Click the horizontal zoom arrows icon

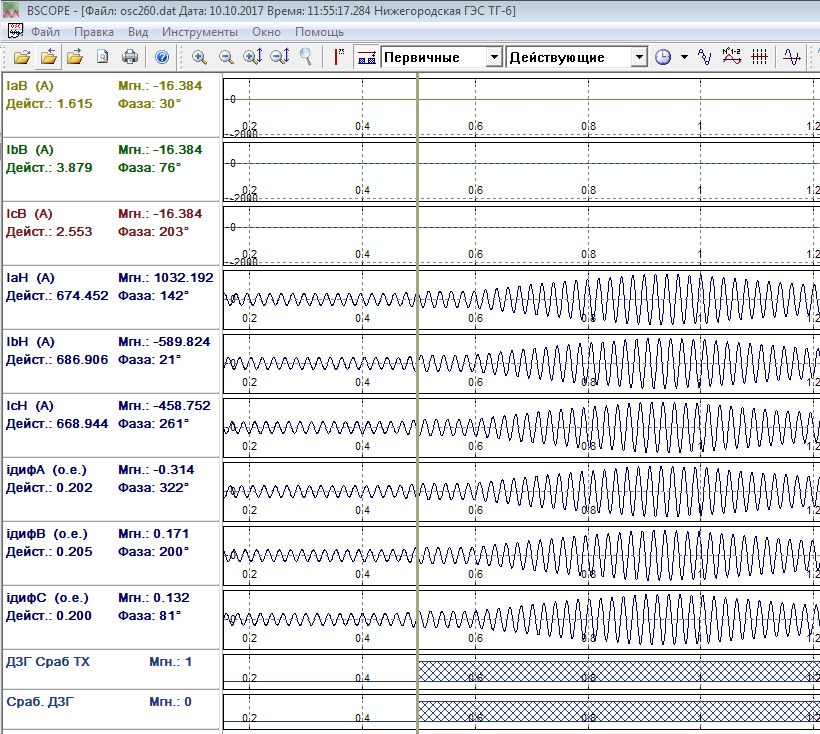253,57
